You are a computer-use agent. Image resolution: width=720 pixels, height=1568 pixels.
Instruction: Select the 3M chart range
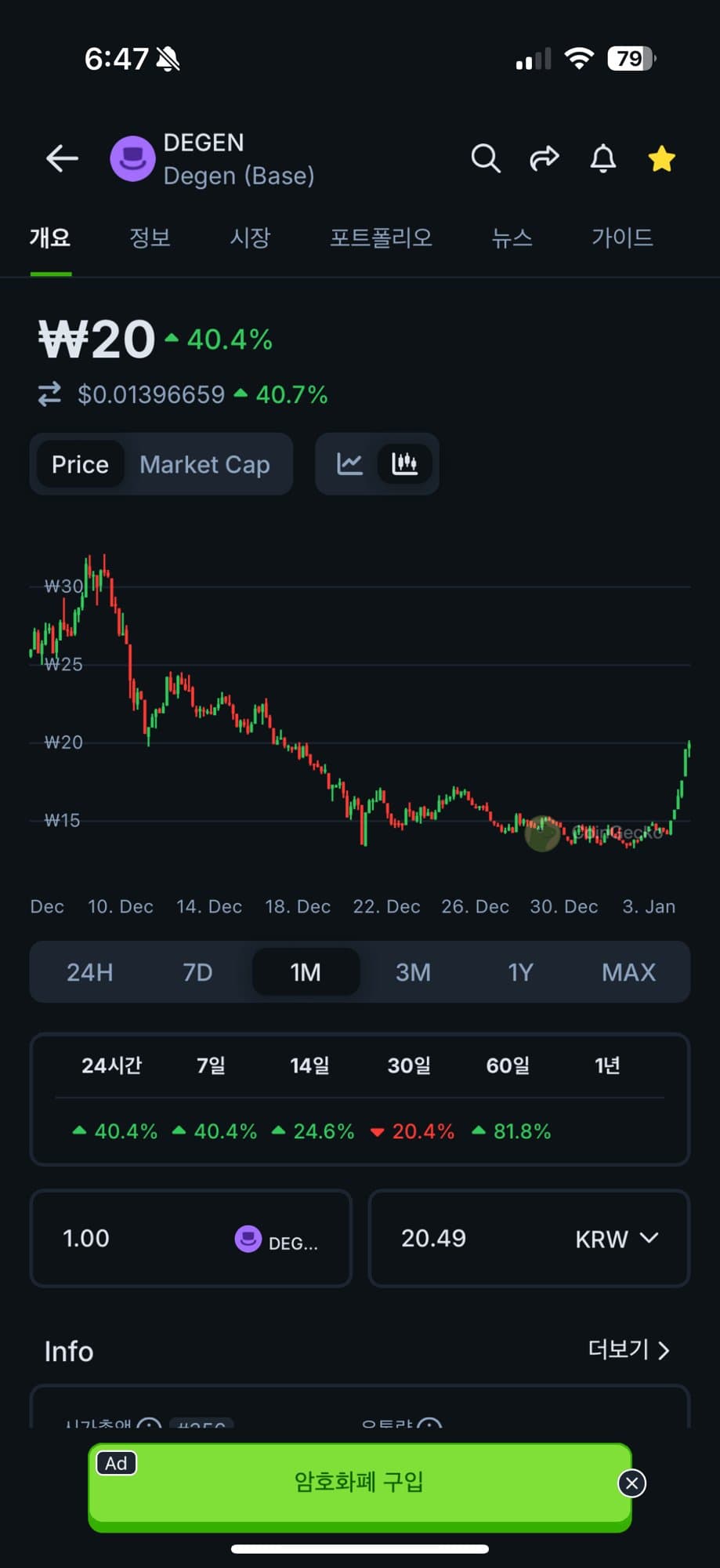click(x=413, y=972)
